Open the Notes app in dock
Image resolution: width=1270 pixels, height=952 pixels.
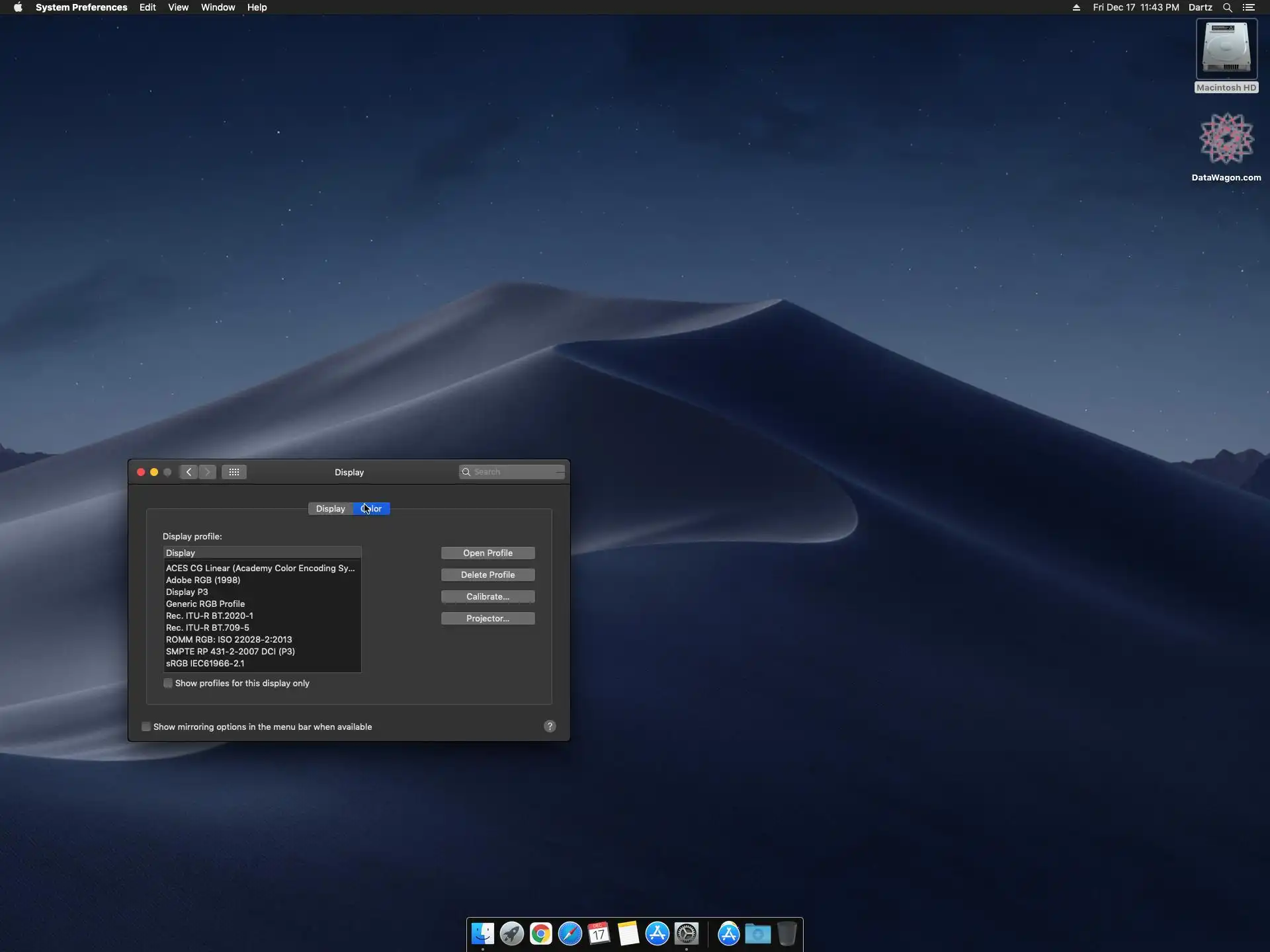pyautogui.click(x=628, y=933)
